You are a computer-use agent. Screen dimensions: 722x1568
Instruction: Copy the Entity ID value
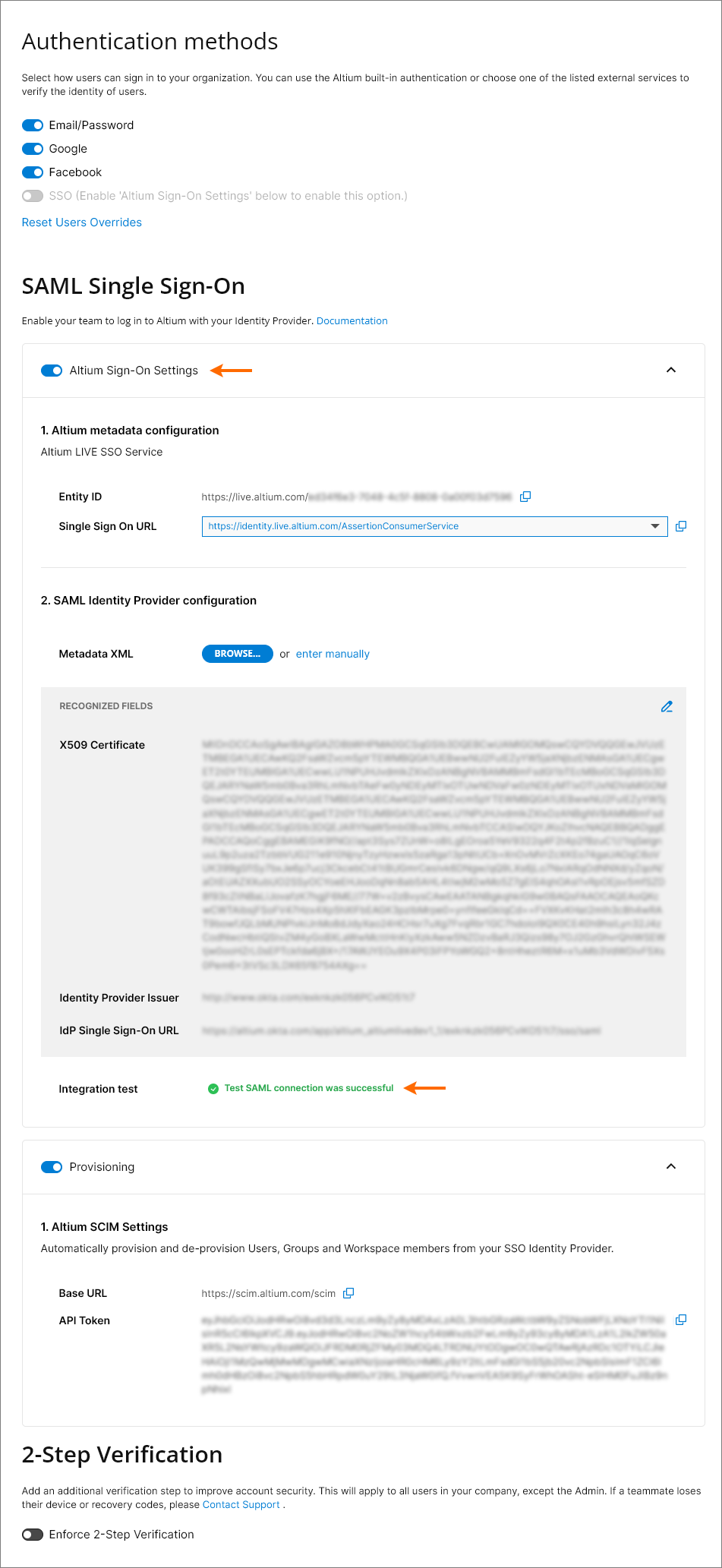click(x=525, y=497)
